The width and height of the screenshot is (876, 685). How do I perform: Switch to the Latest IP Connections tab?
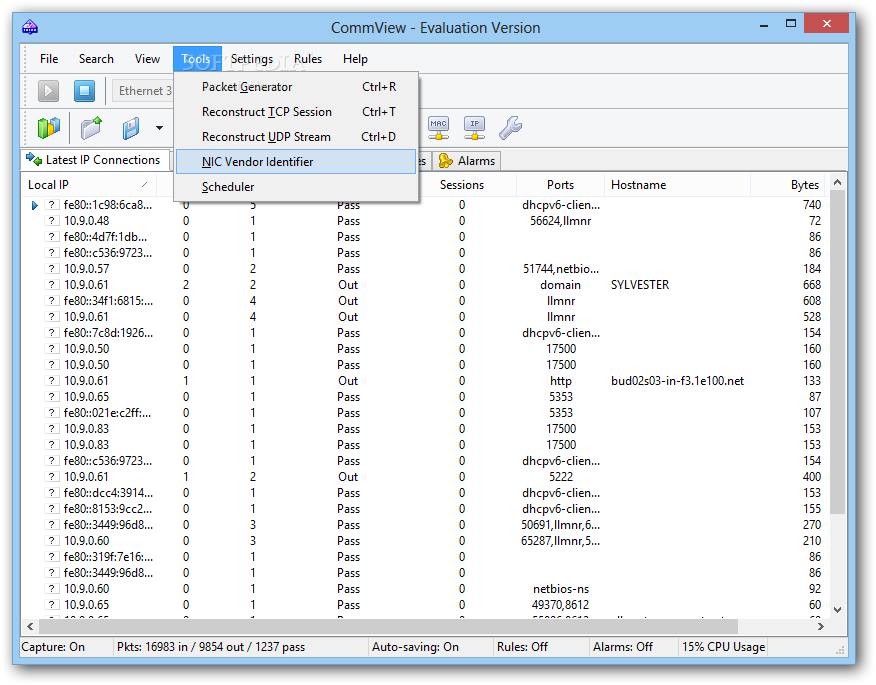click(94, 160)
